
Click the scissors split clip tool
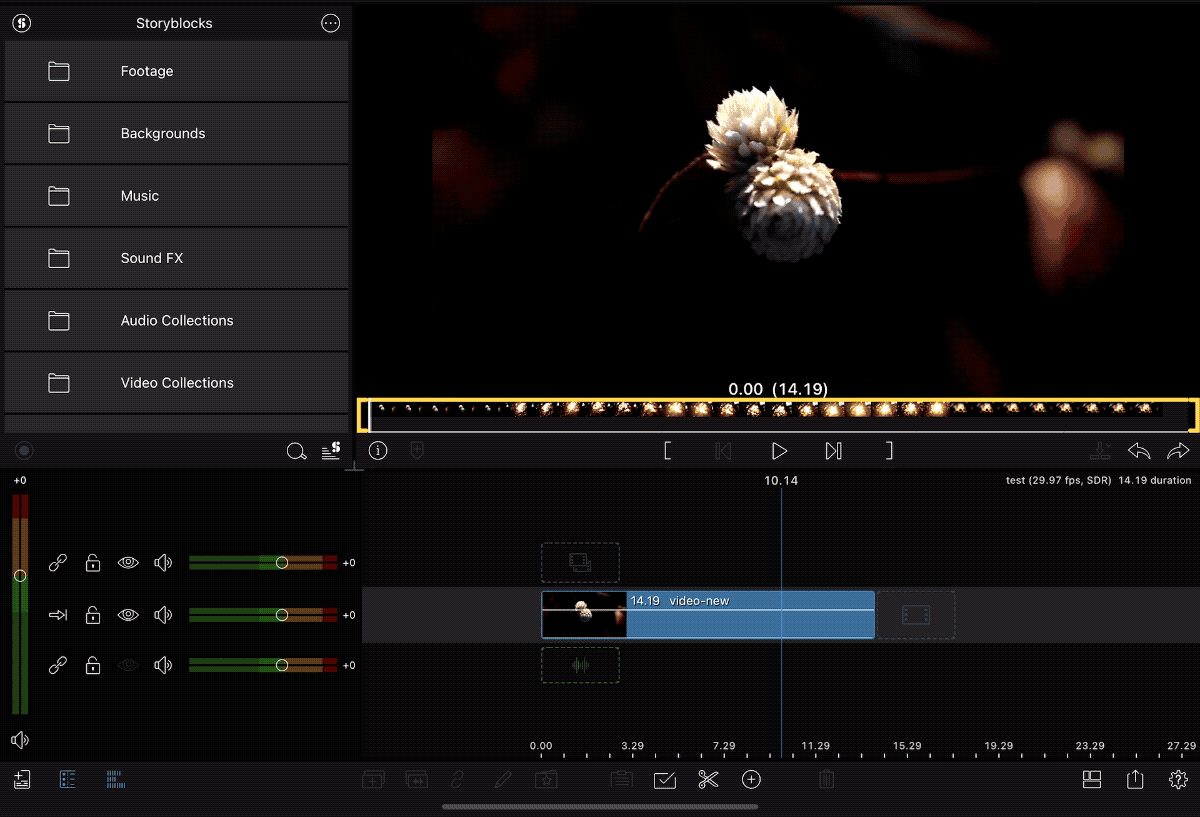pos(708,780)
